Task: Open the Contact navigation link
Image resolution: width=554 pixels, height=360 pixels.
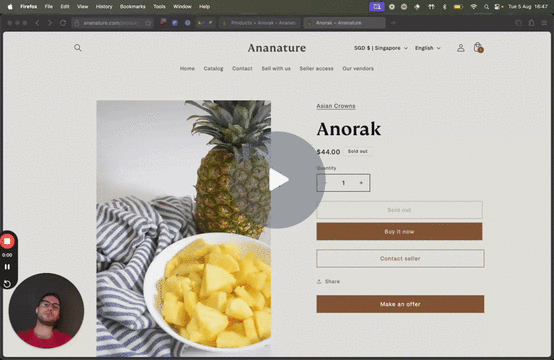Action: click(x=242, y=69)
